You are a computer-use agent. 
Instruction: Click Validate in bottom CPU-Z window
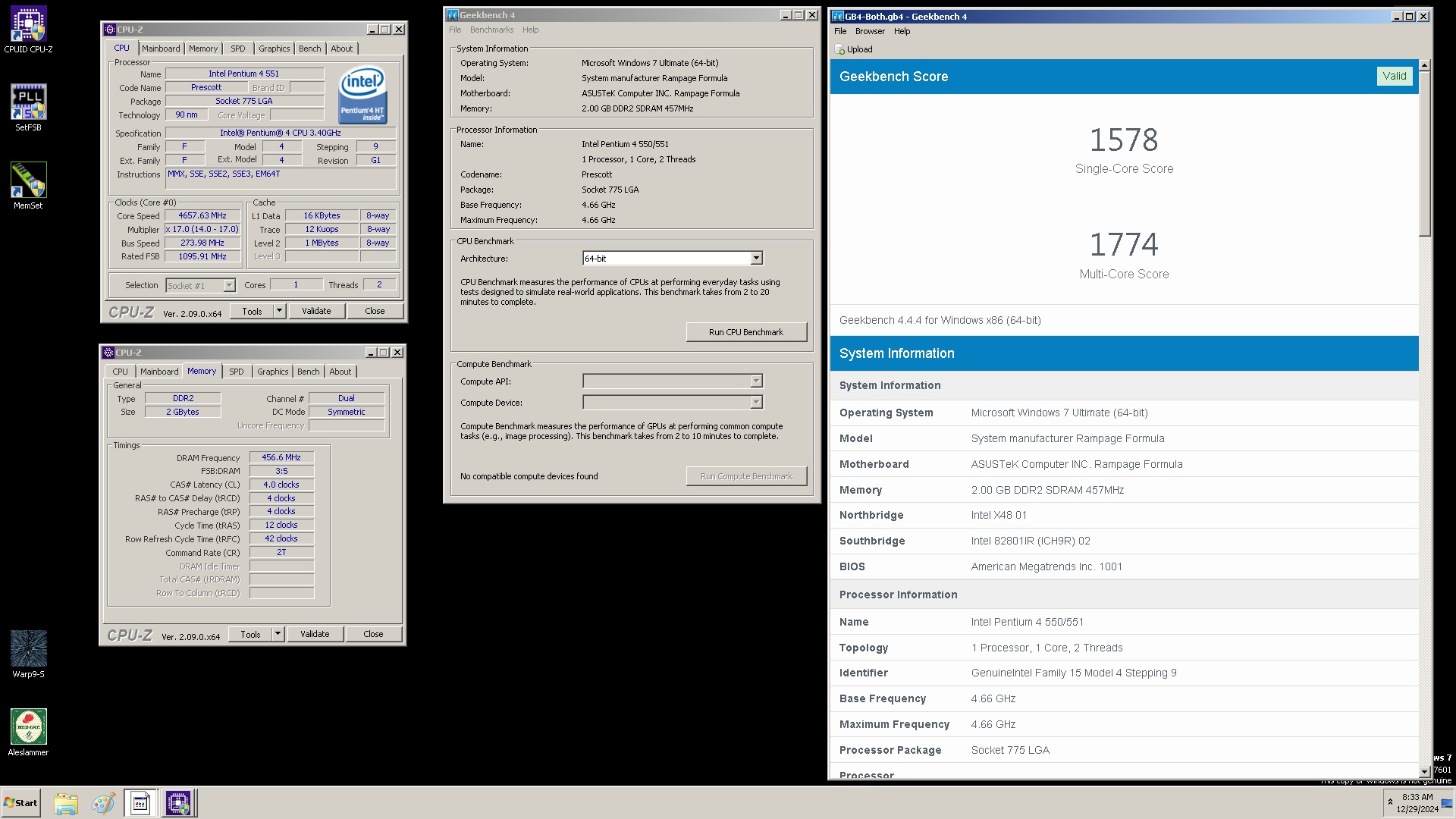(315, 634)
